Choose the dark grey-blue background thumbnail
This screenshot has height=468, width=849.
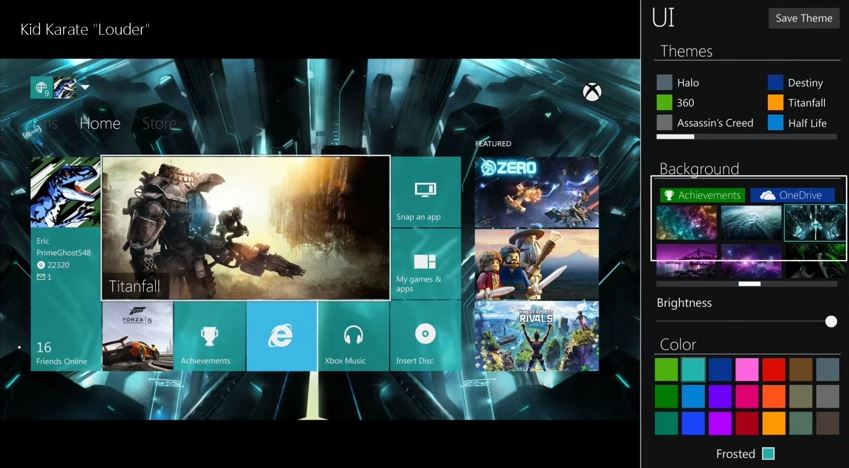(751, 223)
